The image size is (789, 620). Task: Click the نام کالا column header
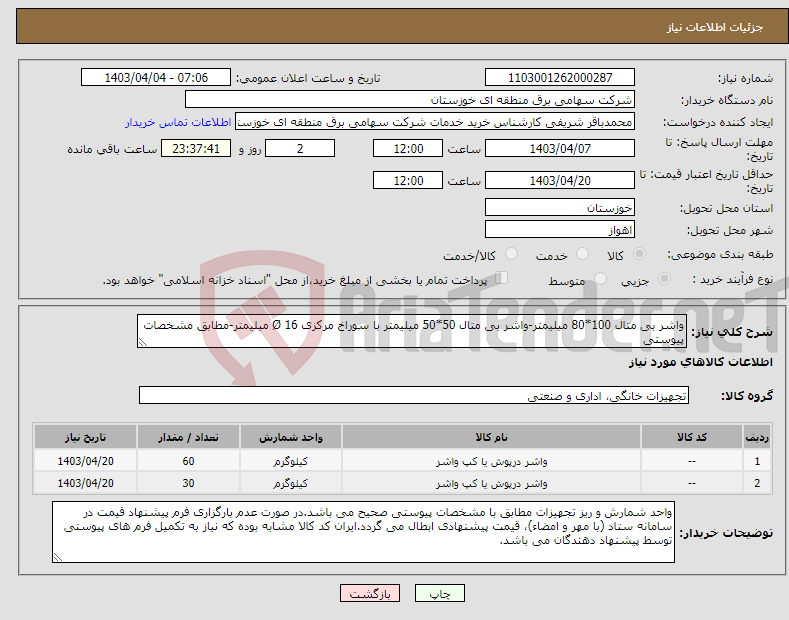click(x=491, y=437)
